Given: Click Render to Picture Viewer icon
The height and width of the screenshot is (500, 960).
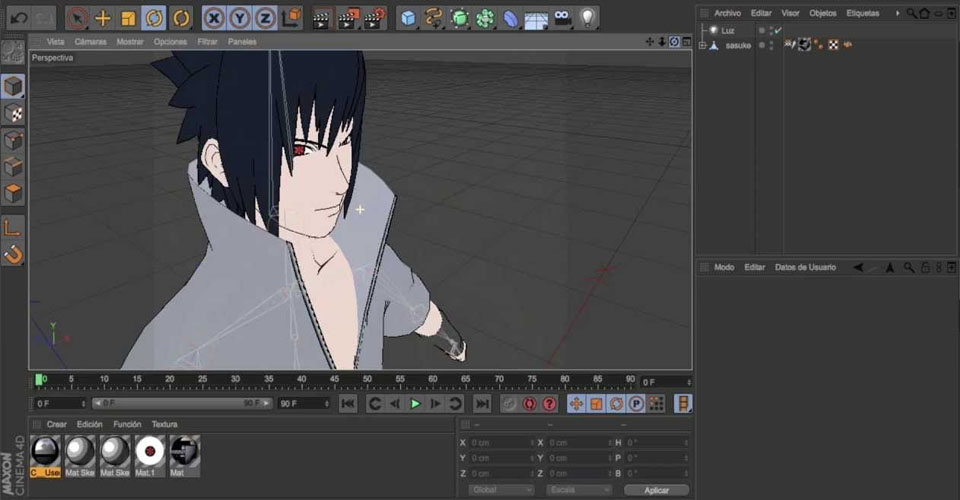Looking at the screenshot, I should coord(348,18).
